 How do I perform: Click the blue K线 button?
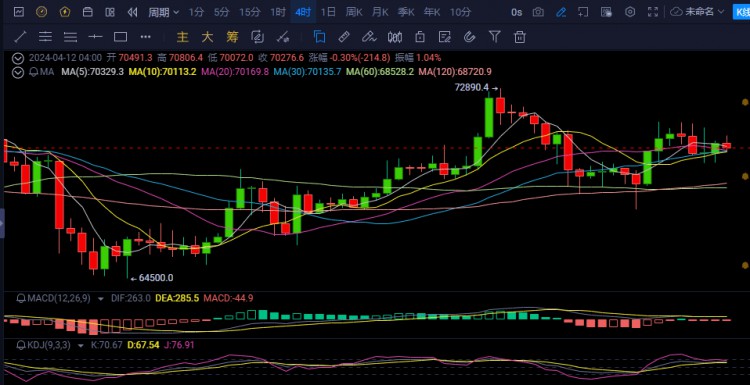(x=741, y=12)
